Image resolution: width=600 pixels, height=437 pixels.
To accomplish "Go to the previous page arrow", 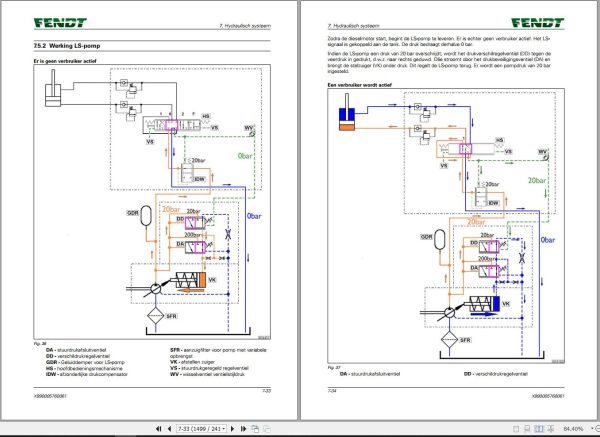I will point(169,429).
